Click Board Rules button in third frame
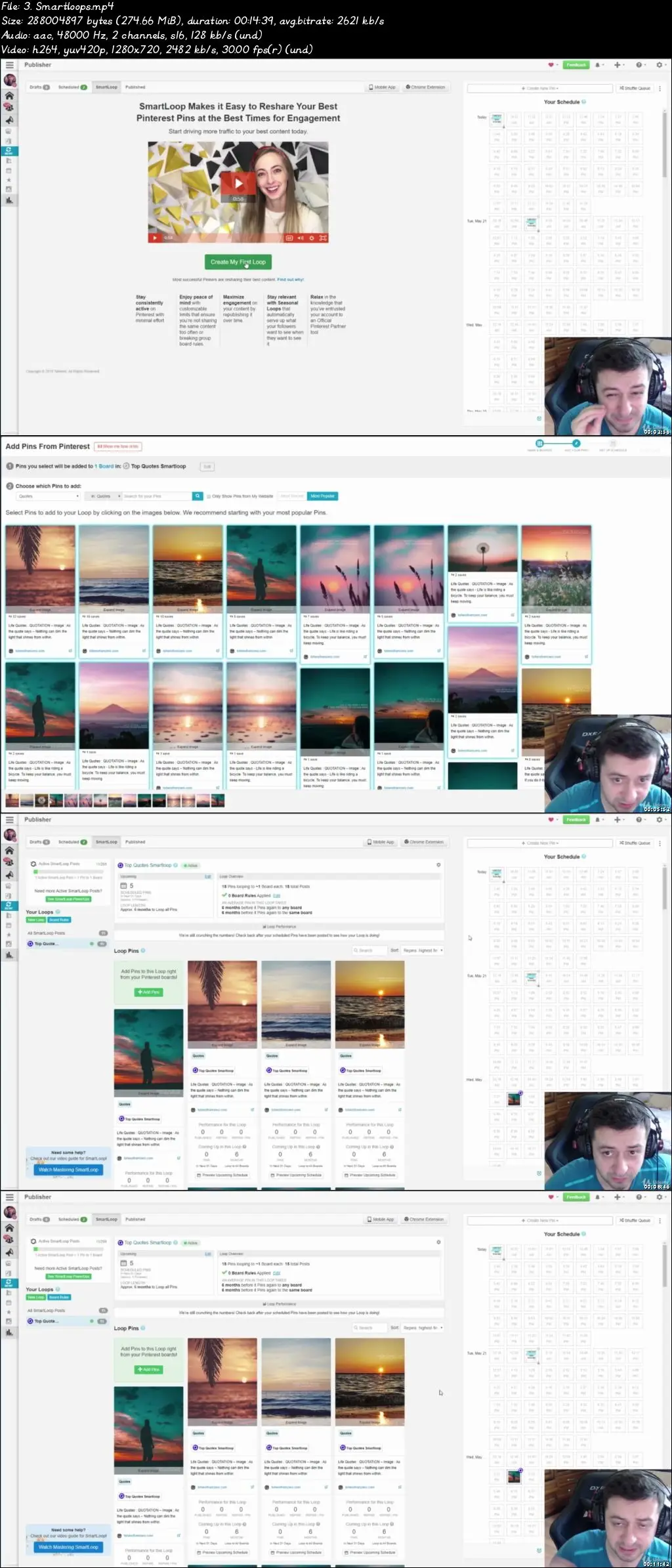 coord(59,920)
